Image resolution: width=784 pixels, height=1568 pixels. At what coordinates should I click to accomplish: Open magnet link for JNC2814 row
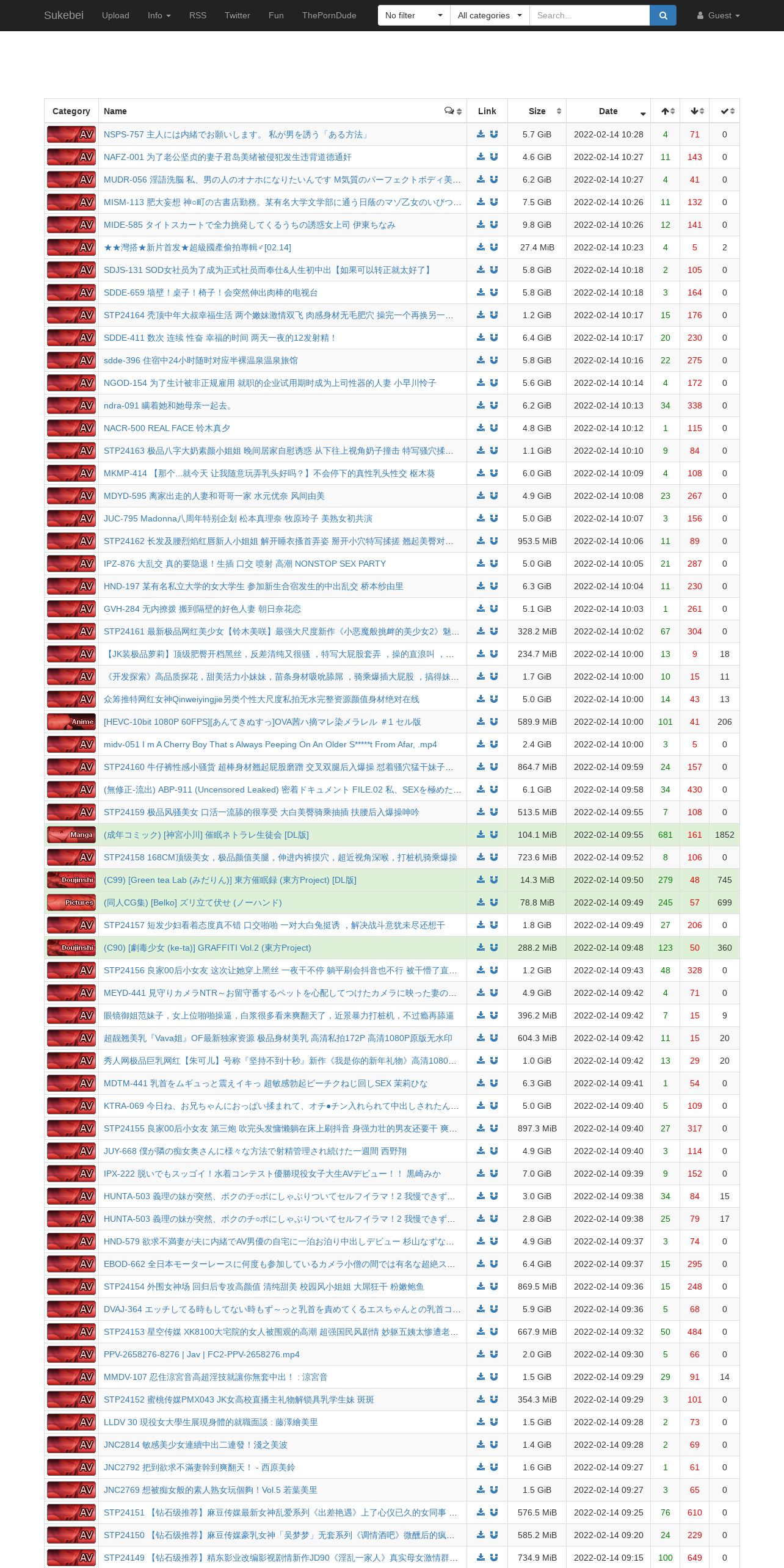[x=494, y=1445]
